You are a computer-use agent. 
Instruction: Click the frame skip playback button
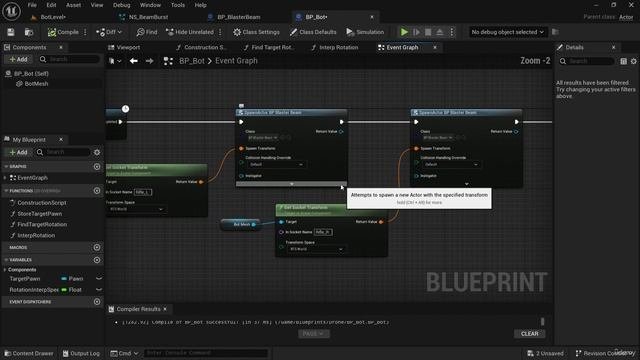pyautogui.click(x=416, y=32)
